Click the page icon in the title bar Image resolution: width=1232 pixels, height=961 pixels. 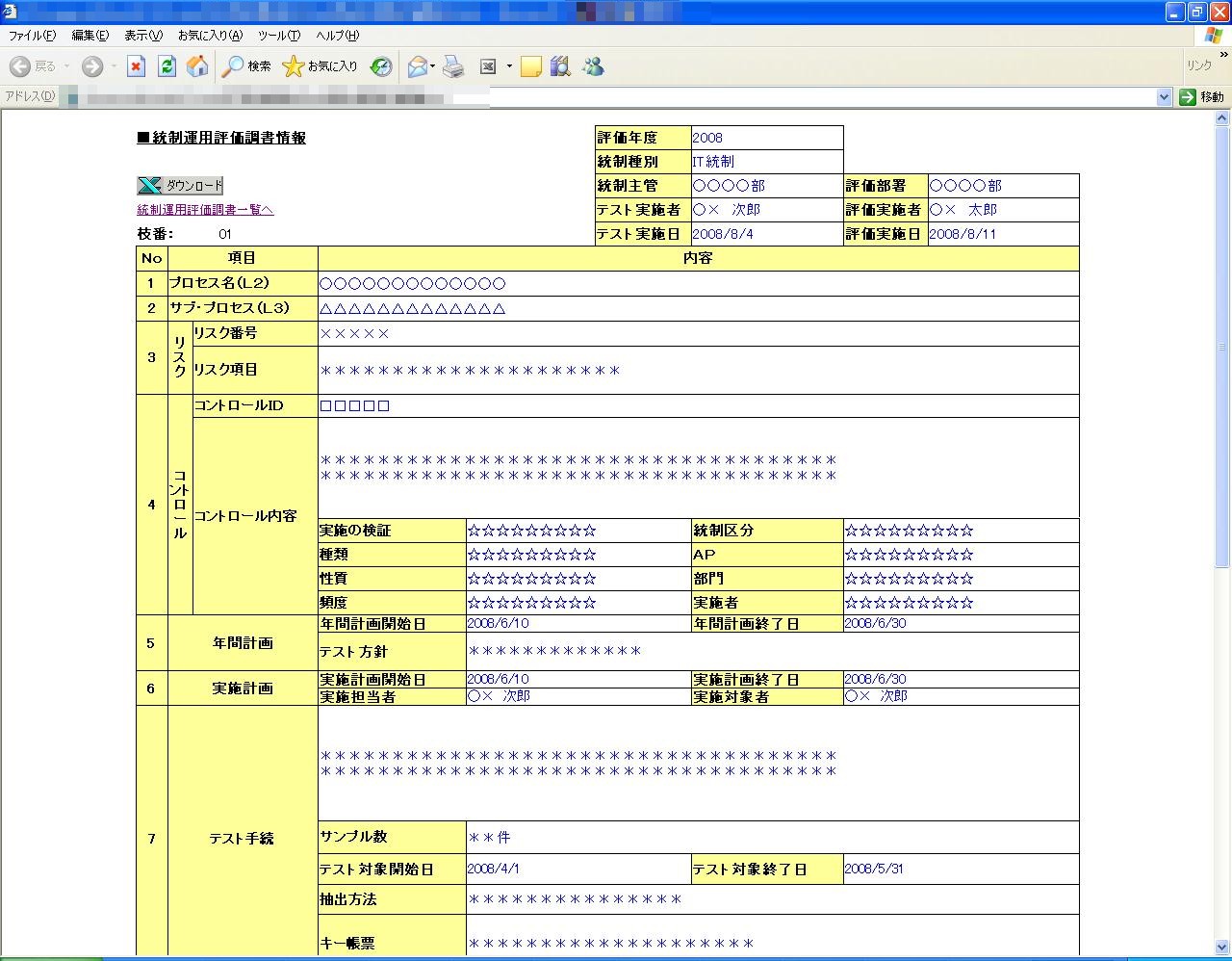click(10, 12)
